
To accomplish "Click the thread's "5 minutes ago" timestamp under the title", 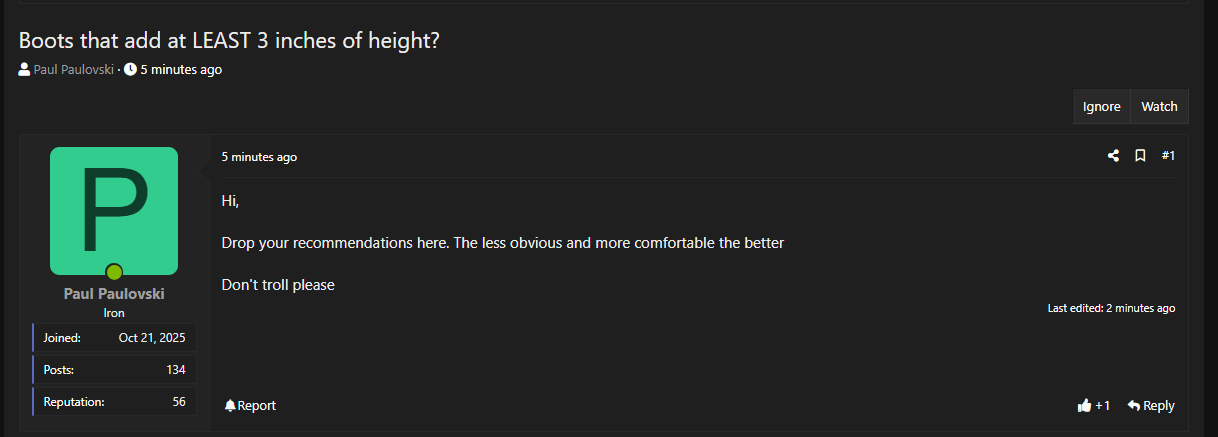I will [181, 70].
